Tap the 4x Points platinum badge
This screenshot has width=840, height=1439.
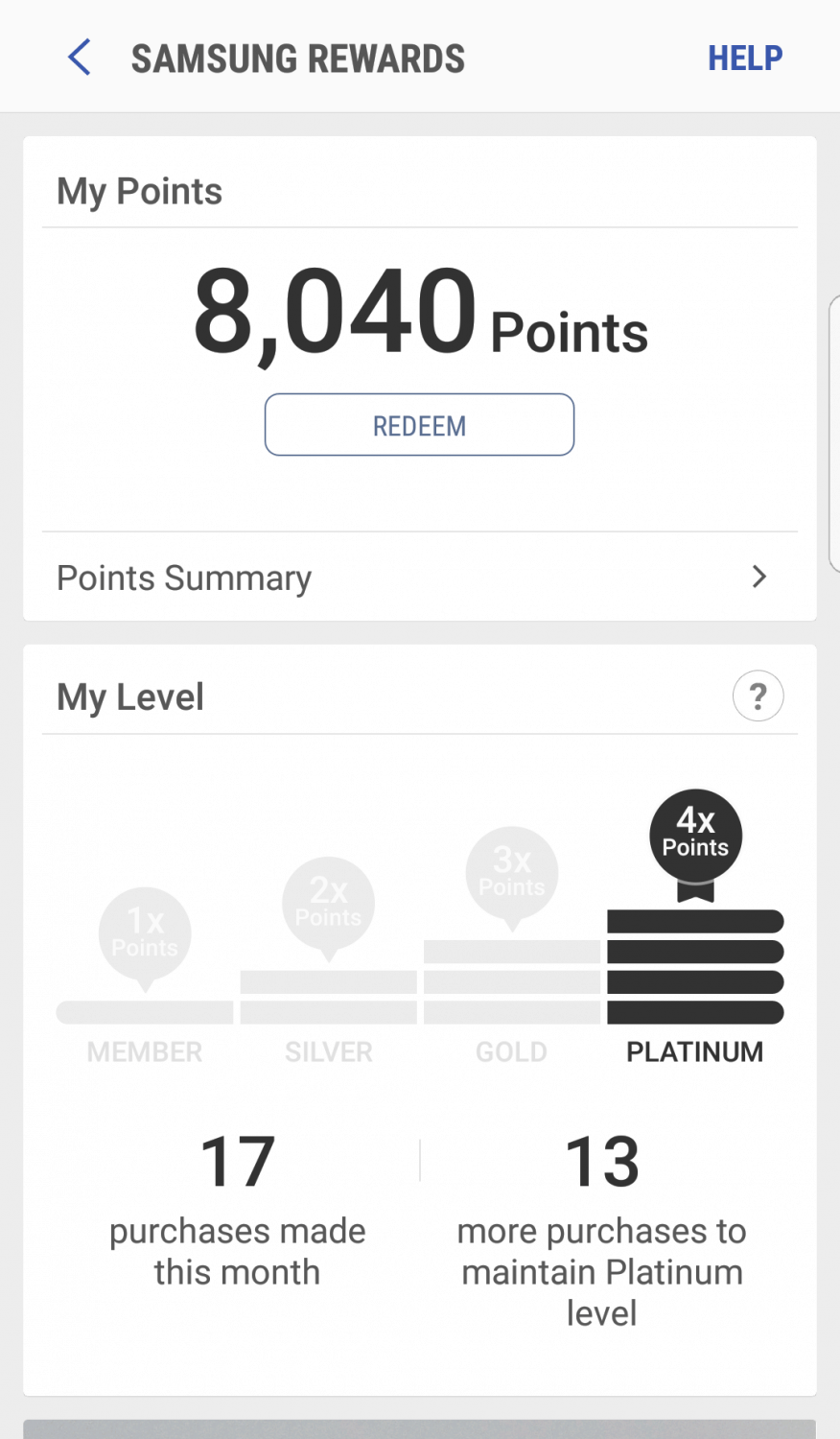tap(695, 837)
